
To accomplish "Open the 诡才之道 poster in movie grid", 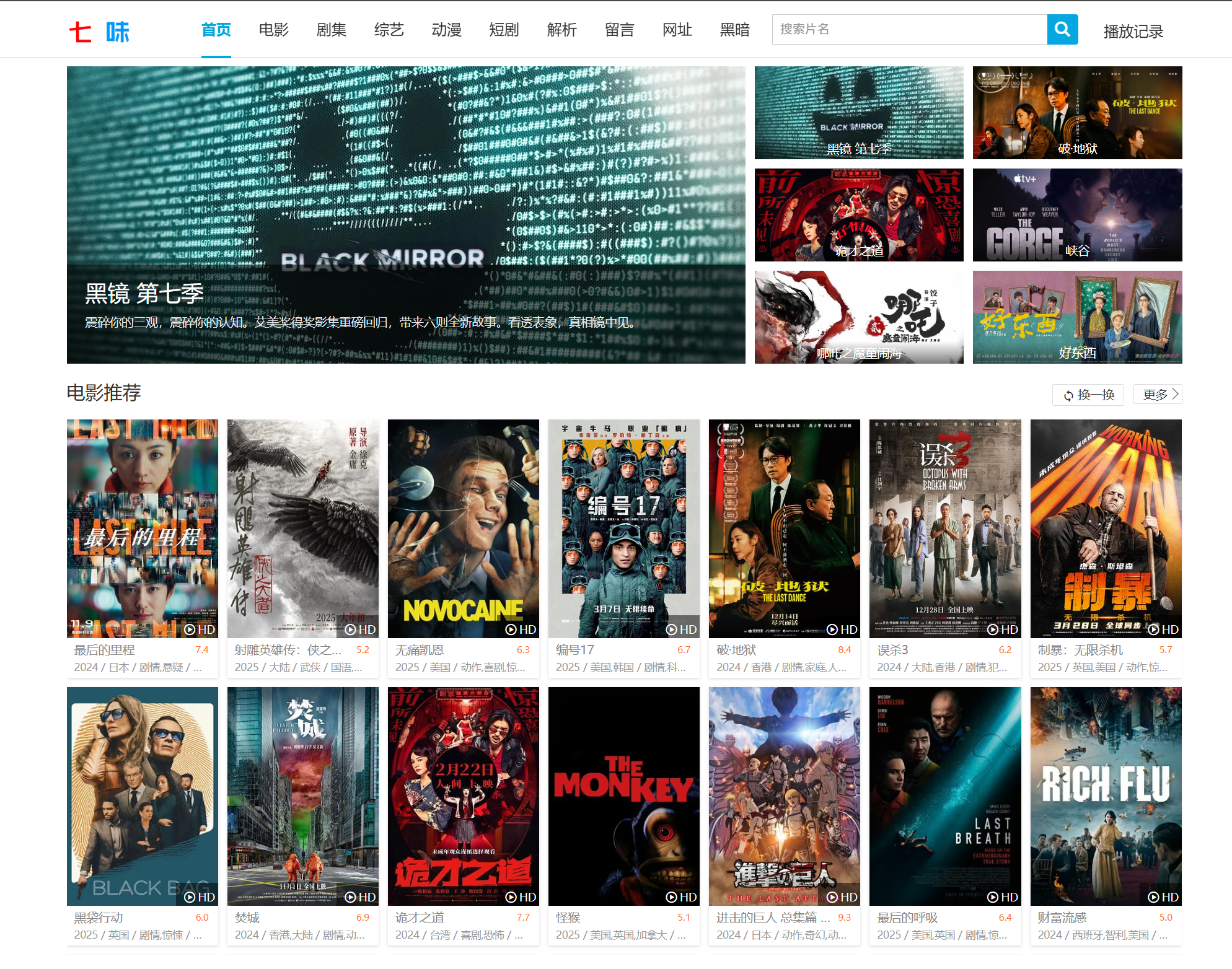I will pyautogui.click(x=464, y=796).
